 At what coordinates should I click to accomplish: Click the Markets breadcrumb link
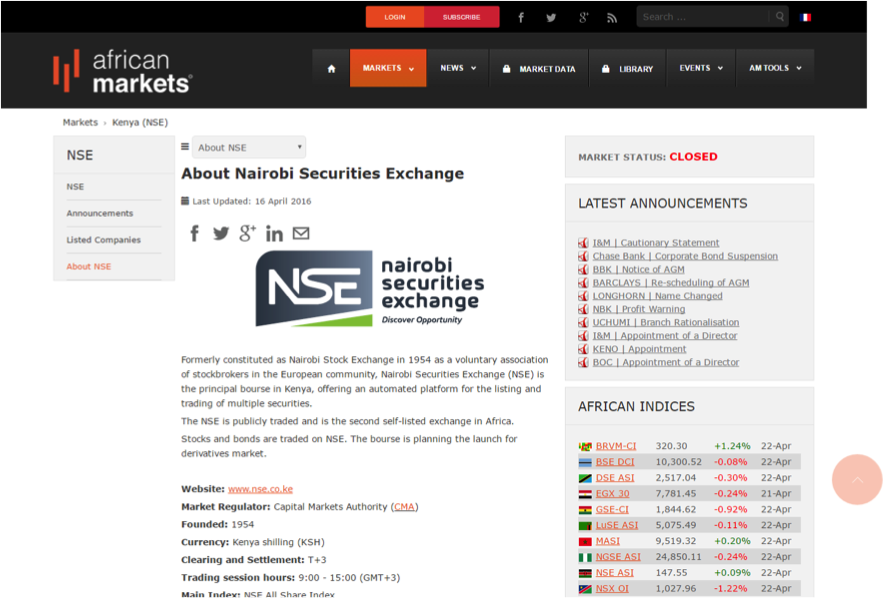[80, 123]
